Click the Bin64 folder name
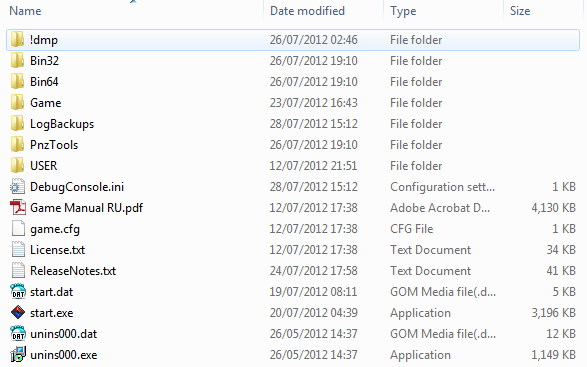 pyautogui.click(x=44, y=82)
